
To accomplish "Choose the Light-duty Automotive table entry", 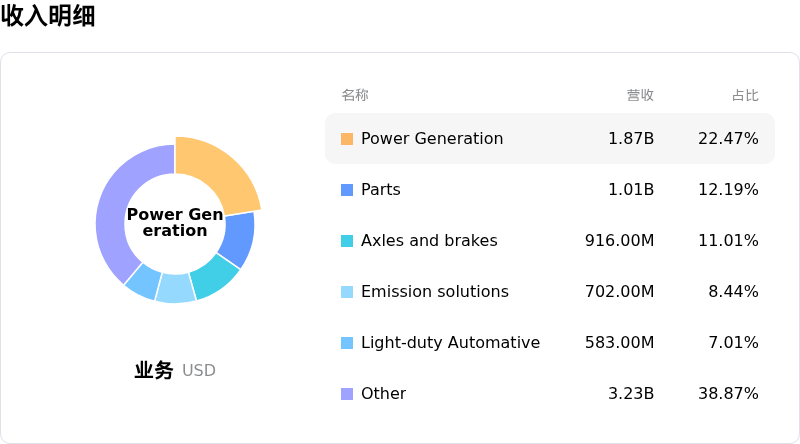I will (450, 343).
